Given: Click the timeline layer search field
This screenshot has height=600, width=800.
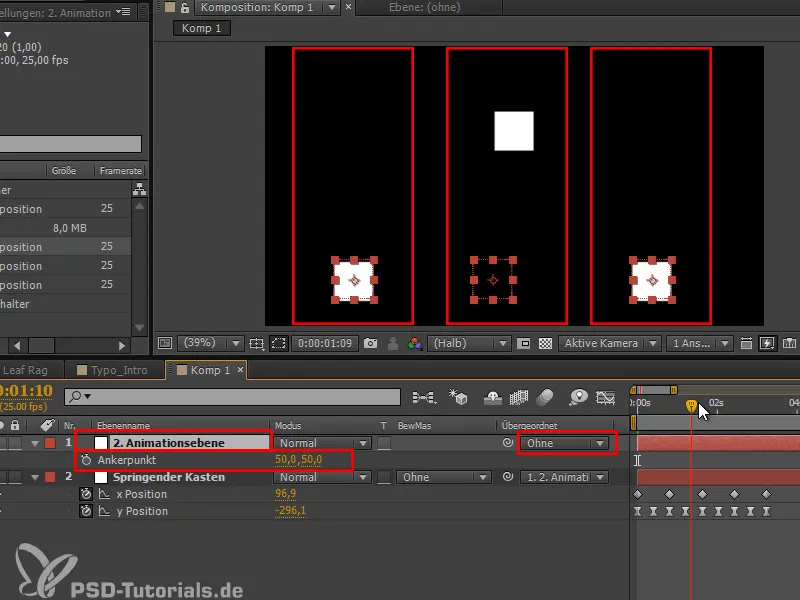Looking at the screenshot, I should click(232, 396).
